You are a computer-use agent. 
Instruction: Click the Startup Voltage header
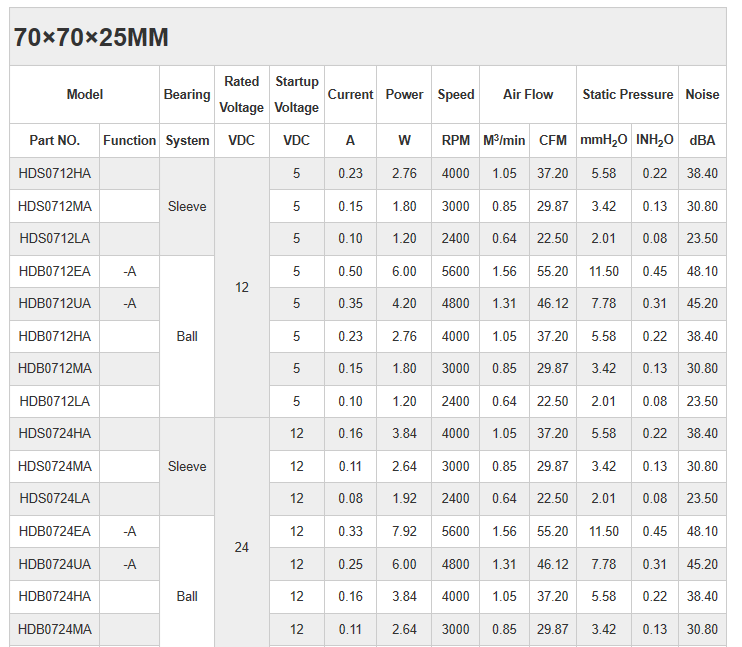[x=296, y=95]
